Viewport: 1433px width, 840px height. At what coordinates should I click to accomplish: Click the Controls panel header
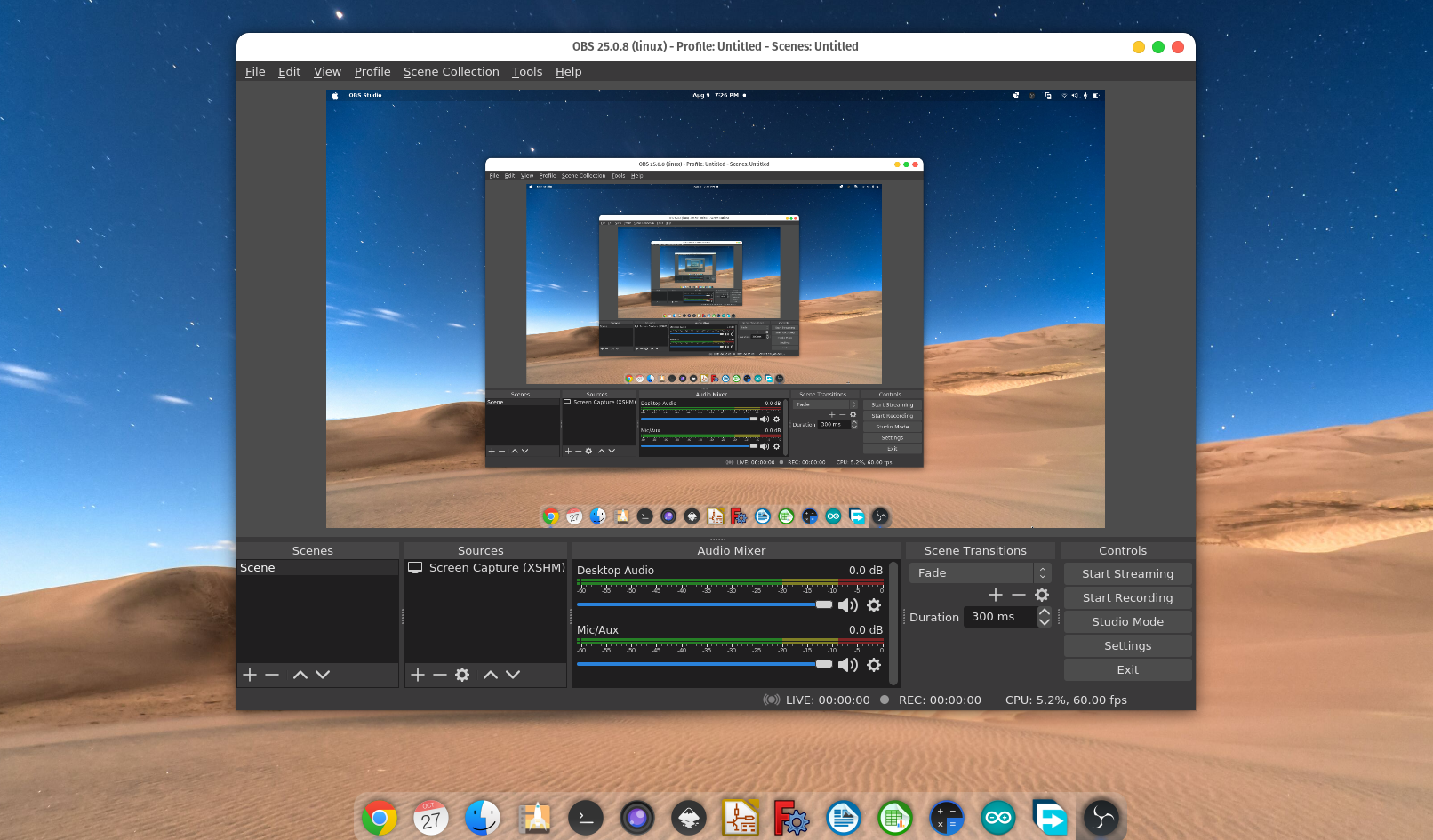point(1123,551)
